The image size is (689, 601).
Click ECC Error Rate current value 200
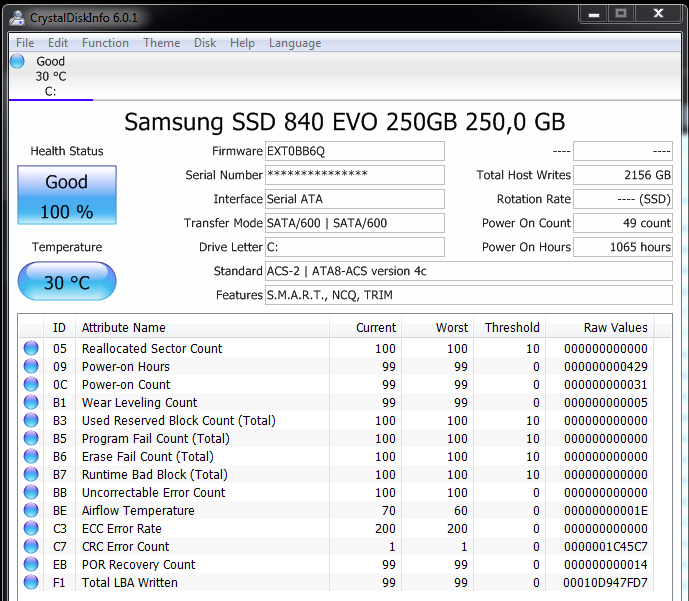(385, 529)
